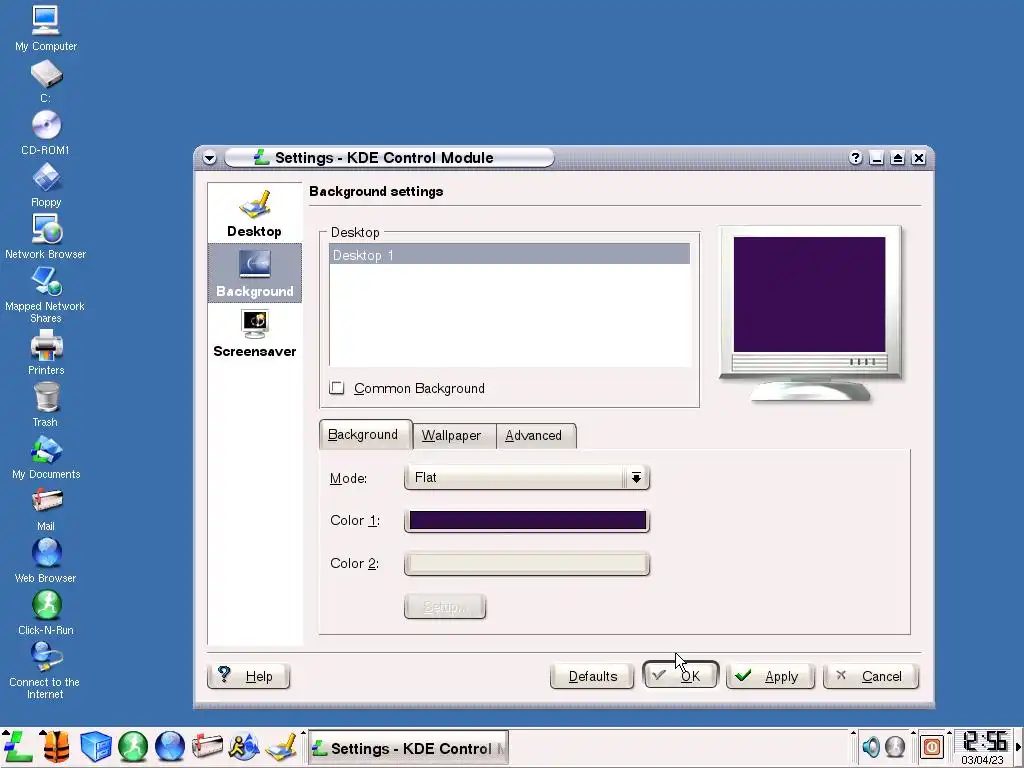The image size is (1024, 768).
Task: Select Desktop 1 in the desktop list
Action: [509, 255]
